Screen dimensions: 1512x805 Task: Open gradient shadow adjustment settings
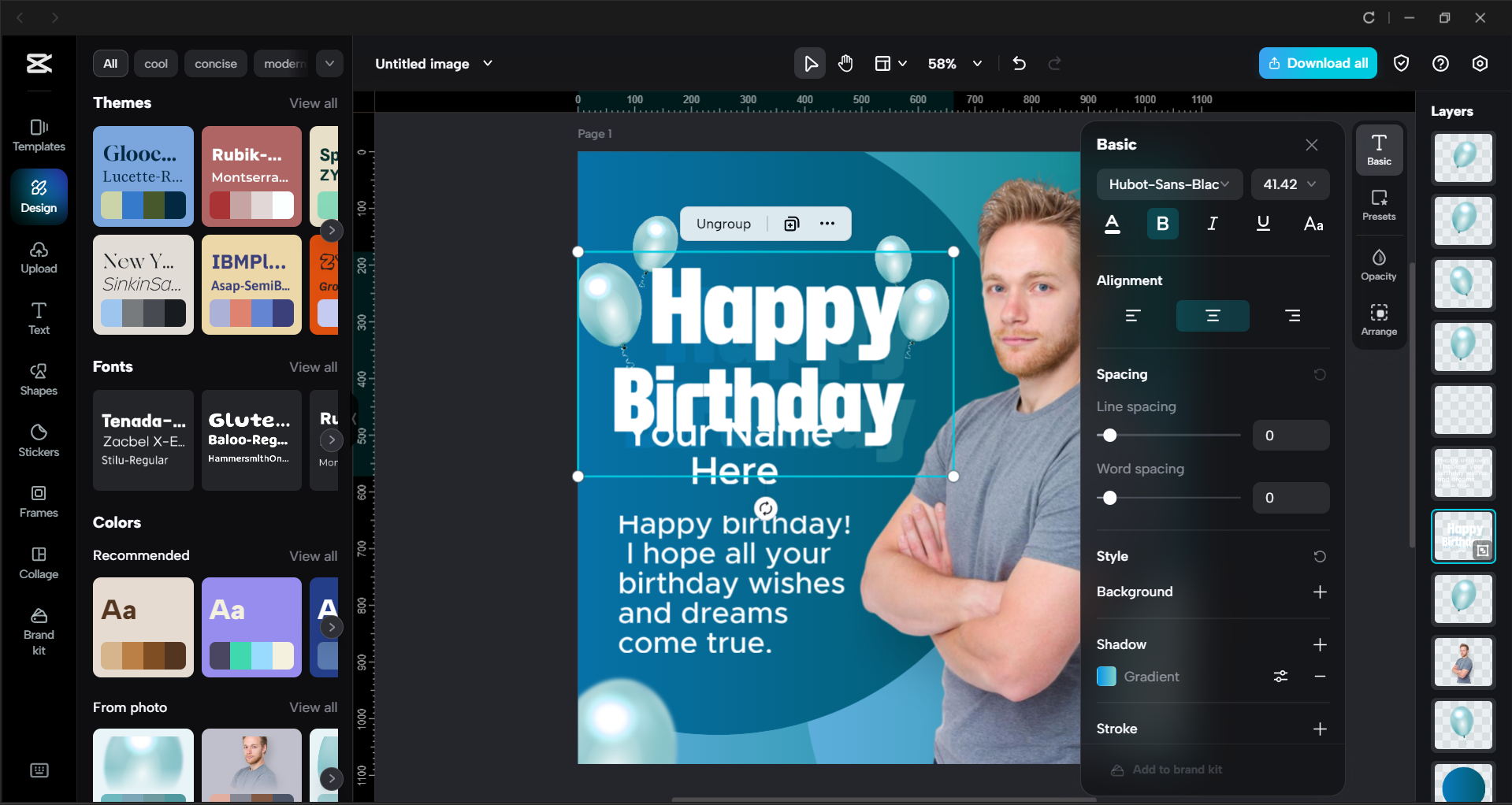pyautogui.click(x=1280, y=677)
